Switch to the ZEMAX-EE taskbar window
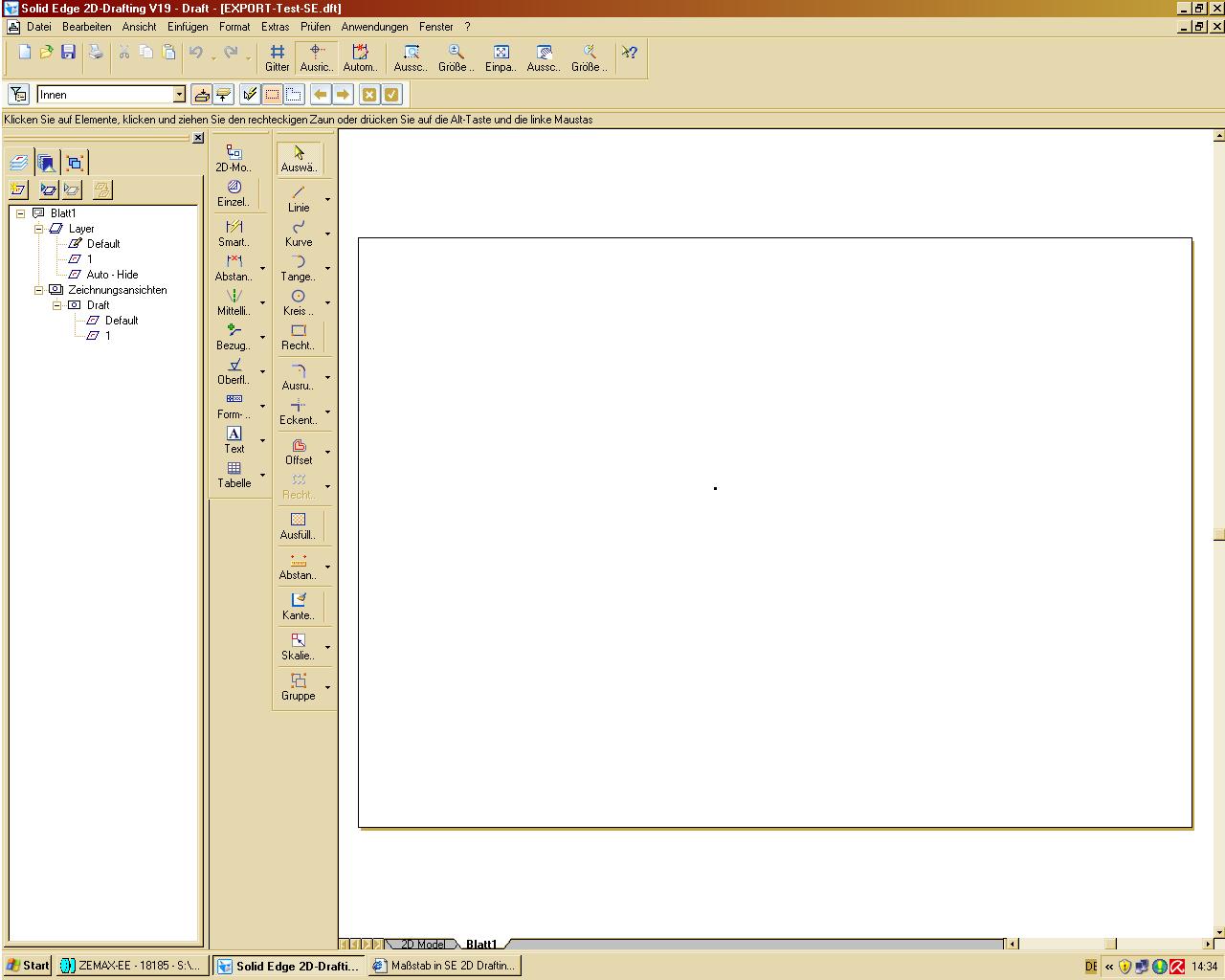The height and width of the screenshot is (980, 1225). tap(131, 966)
